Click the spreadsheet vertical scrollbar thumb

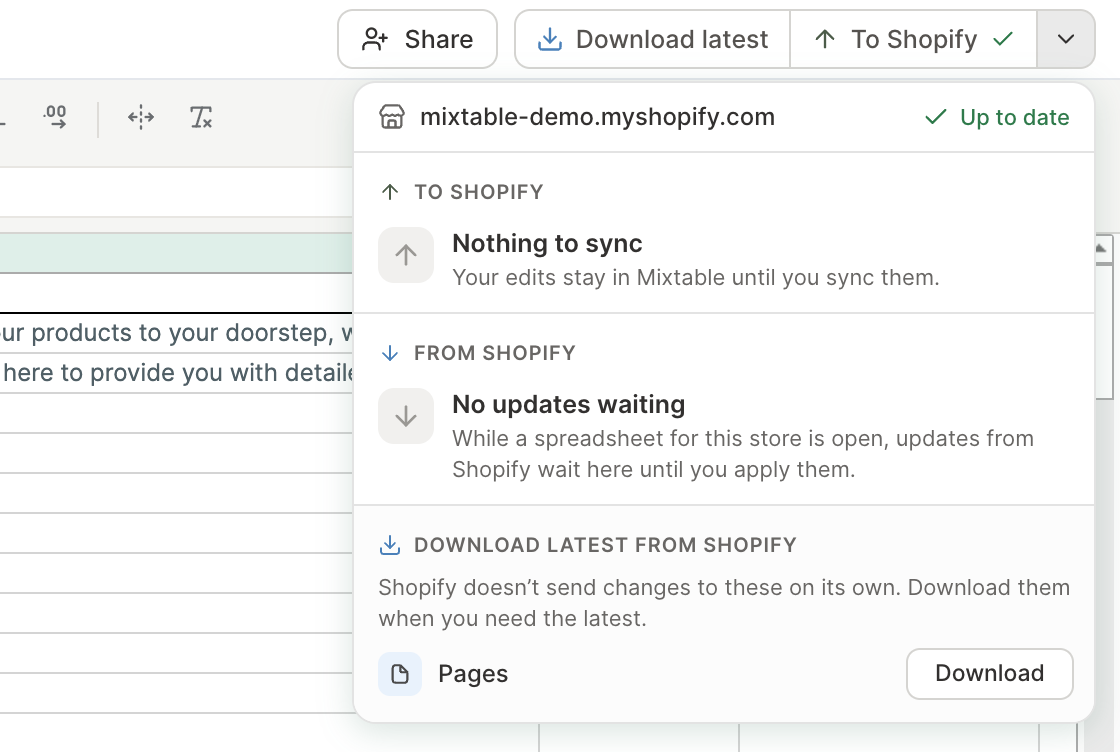point(1104,332)
